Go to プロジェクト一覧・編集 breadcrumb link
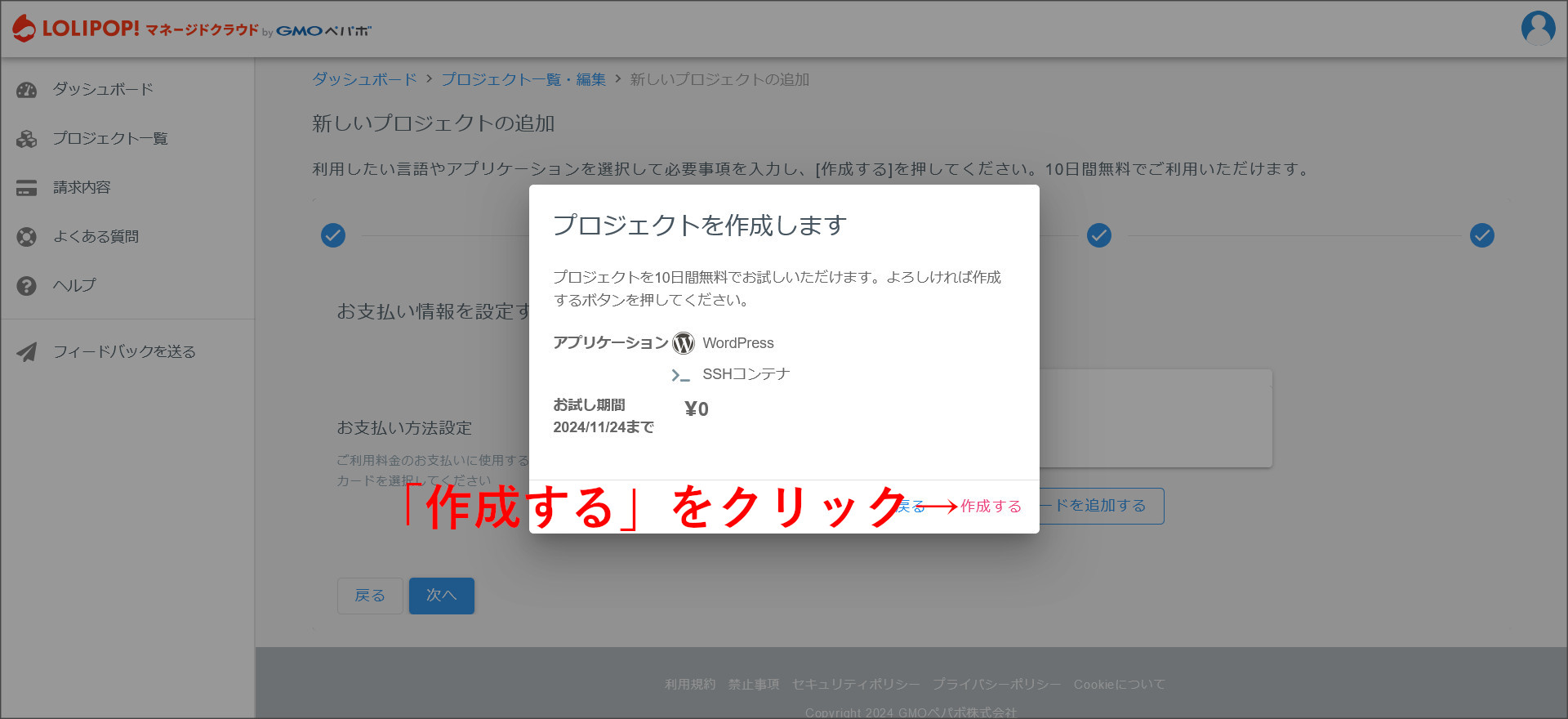Viewport: 1568px width, 719px height. pyautogui.click(x=523, y=79)
